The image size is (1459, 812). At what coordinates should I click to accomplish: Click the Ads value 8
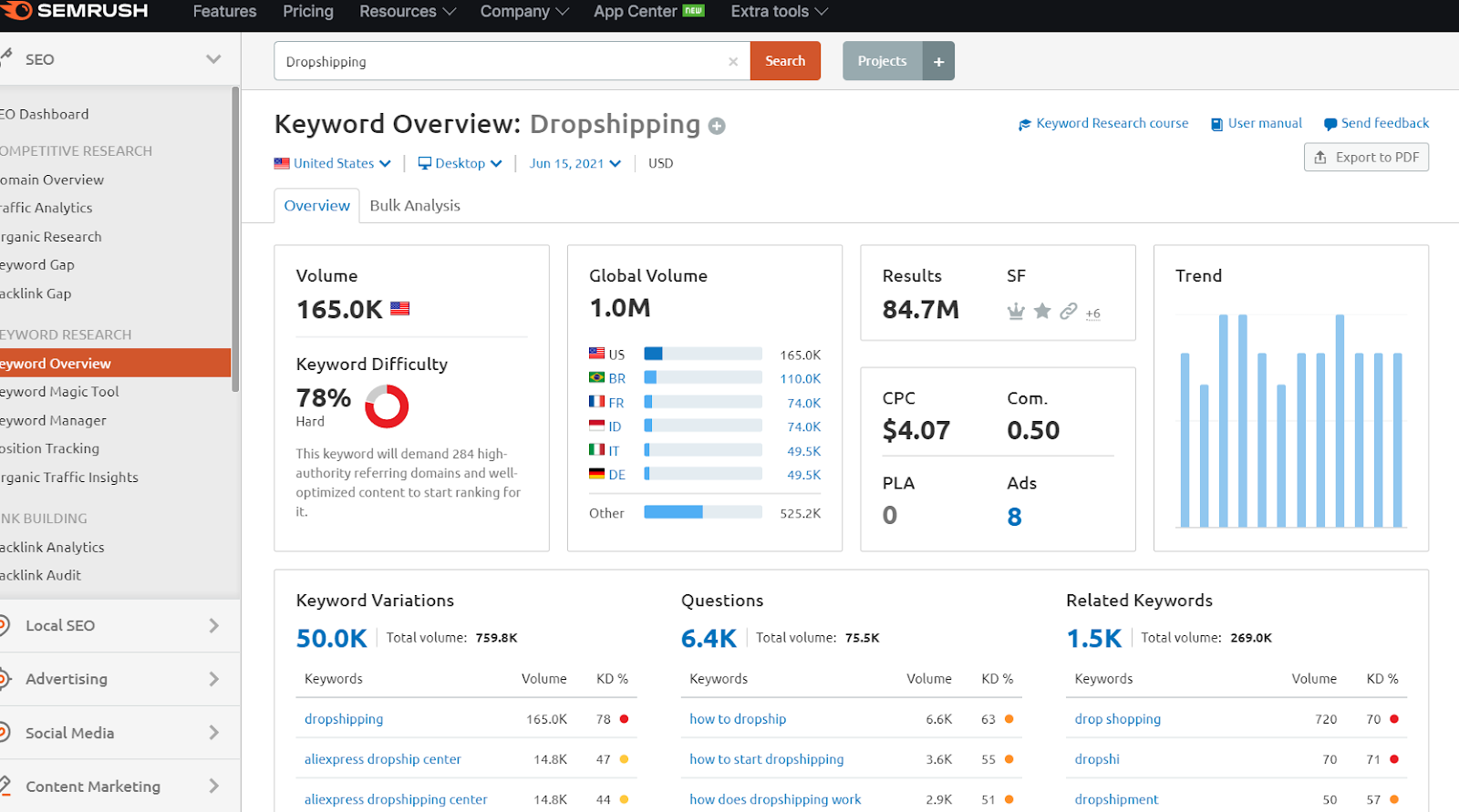click(1015, 517)
